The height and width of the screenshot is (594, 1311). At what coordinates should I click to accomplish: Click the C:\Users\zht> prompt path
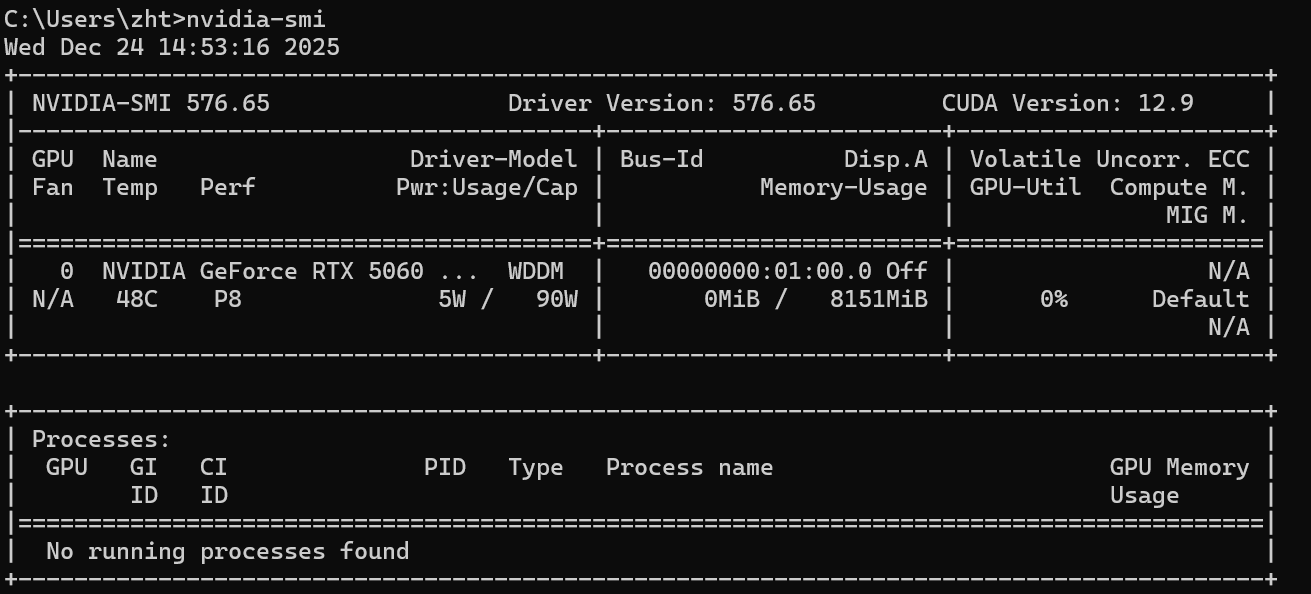point(95,19)
